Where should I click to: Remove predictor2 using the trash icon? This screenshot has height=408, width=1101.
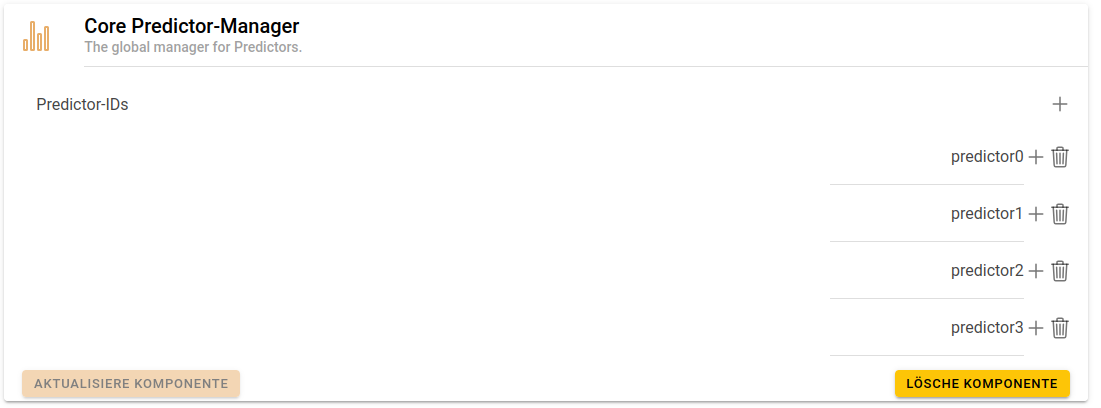point(1061,271)
